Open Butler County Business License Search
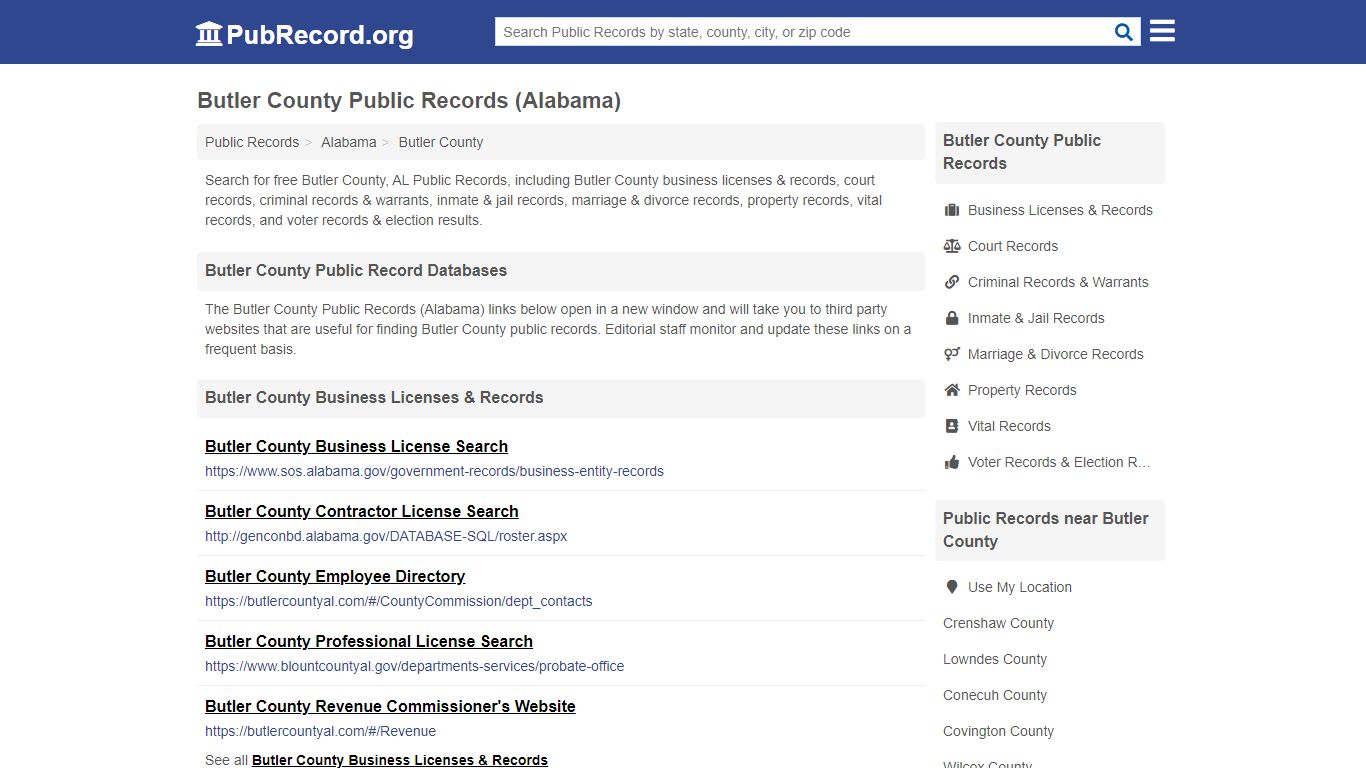The width and height of the screenshot is (1366, 768). [x=356, y=446]
